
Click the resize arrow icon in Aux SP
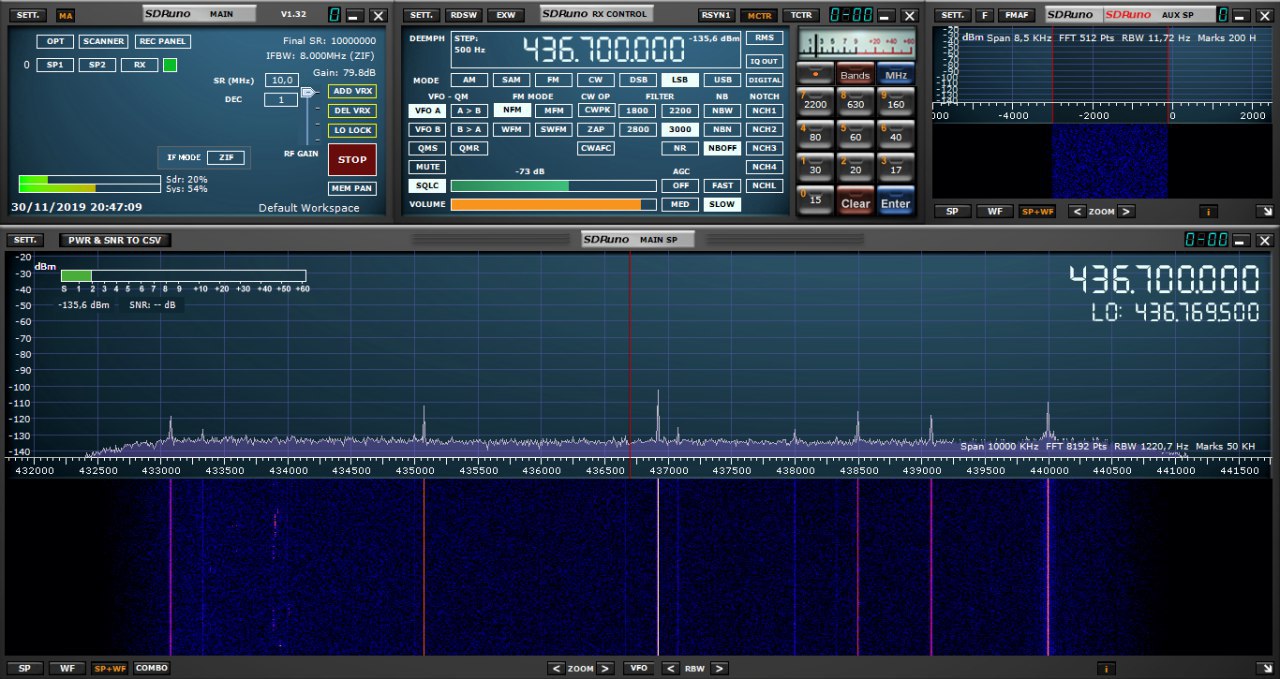(1265, 211)
